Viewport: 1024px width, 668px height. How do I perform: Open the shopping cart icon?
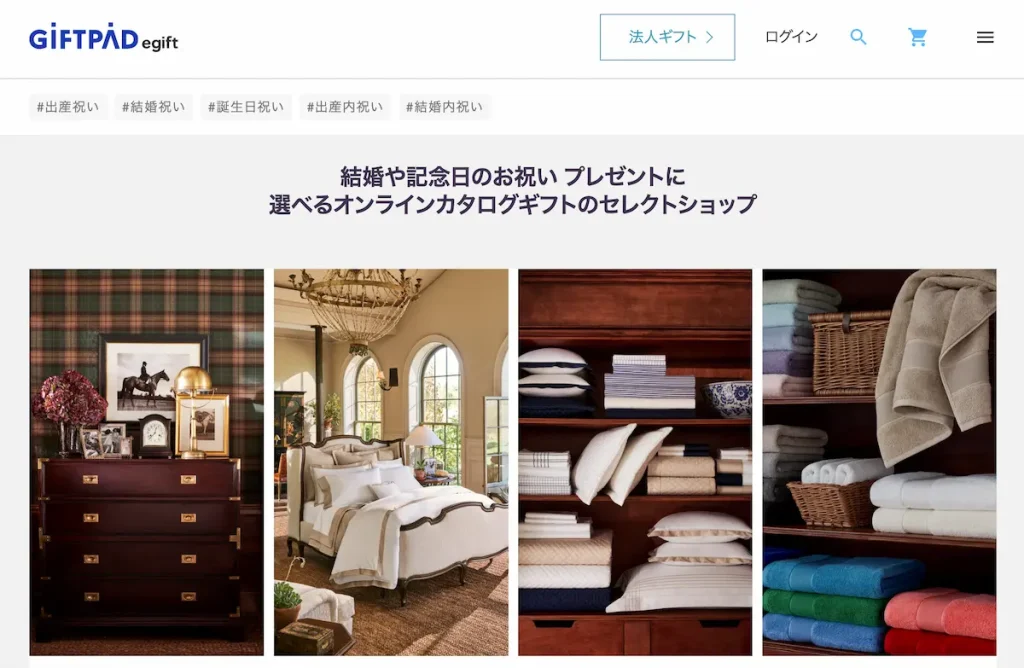pos(918,37)
